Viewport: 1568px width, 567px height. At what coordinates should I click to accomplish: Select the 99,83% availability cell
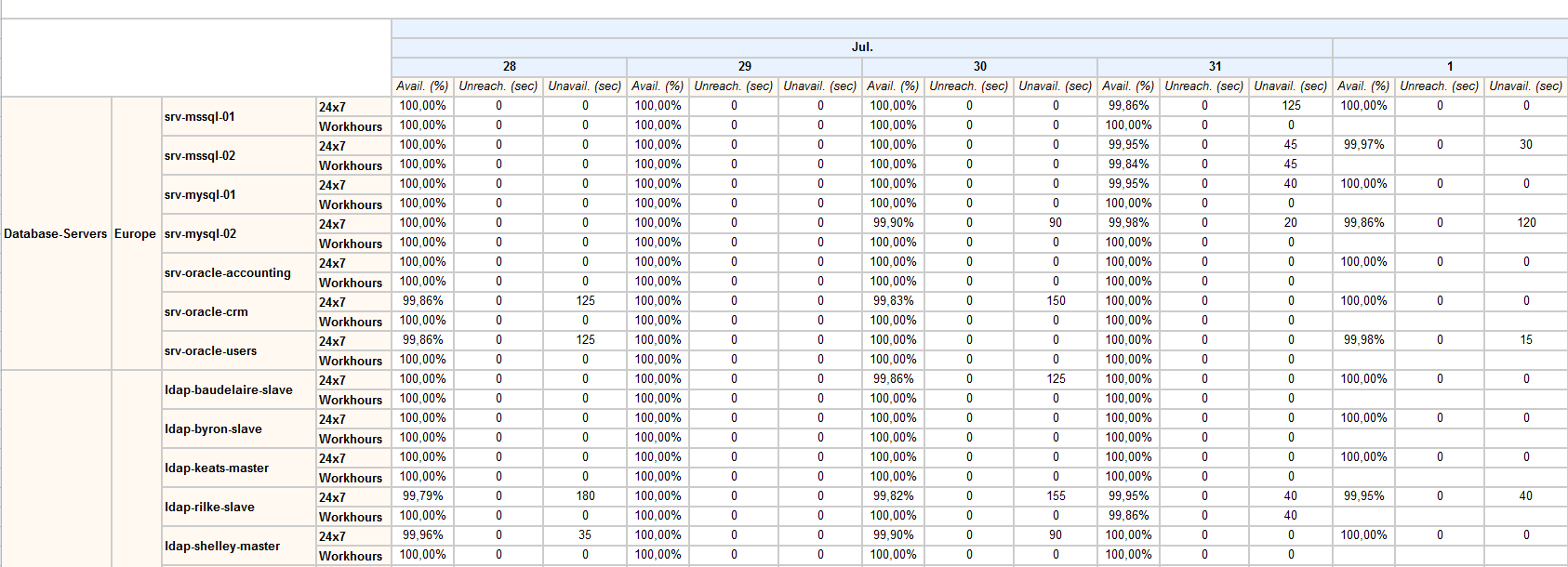click(893, 301)
